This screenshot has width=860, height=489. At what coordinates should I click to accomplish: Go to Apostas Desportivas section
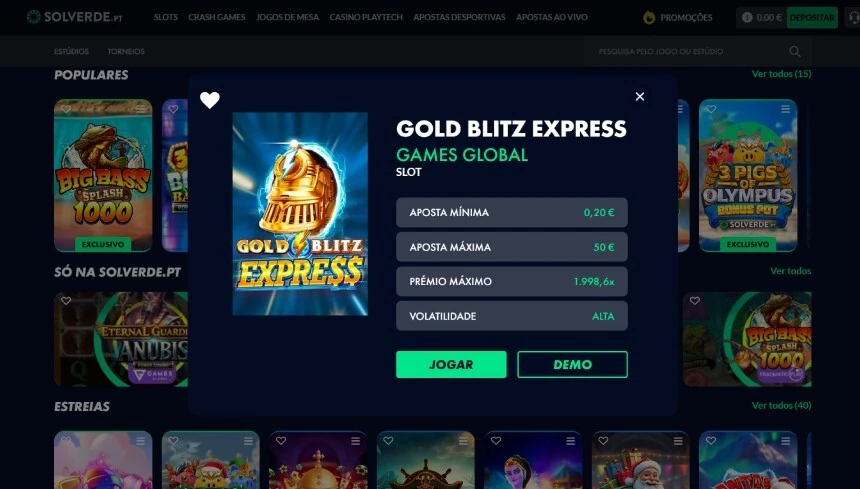click(459, 18)
